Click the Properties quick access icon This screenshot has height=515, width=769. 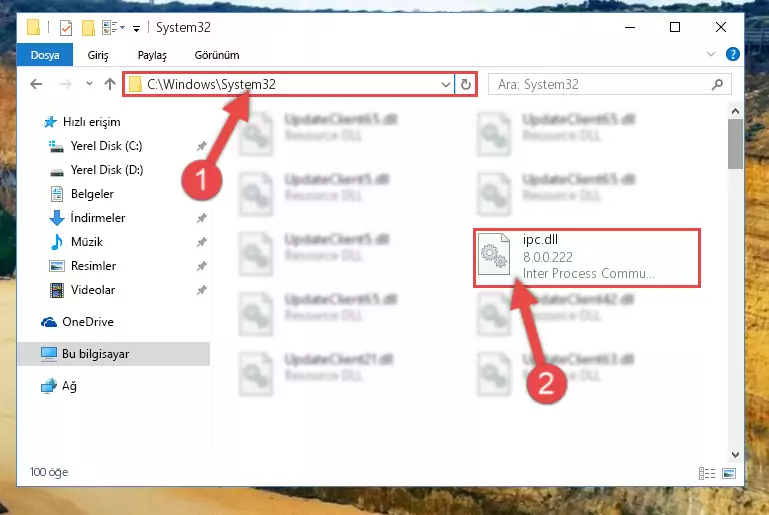(x=66, y=27)
